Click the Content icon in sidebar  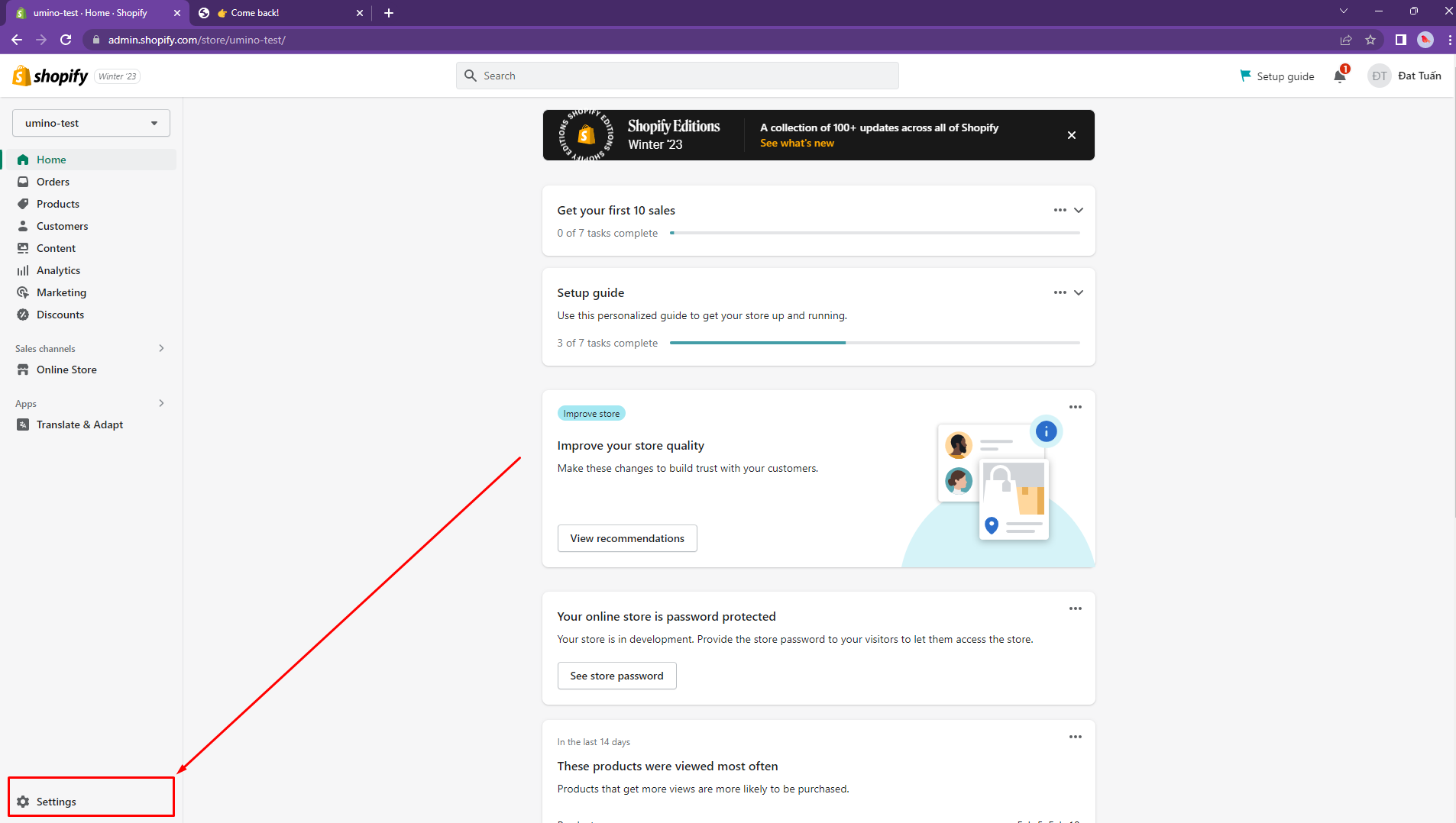[x=23, y=248]
